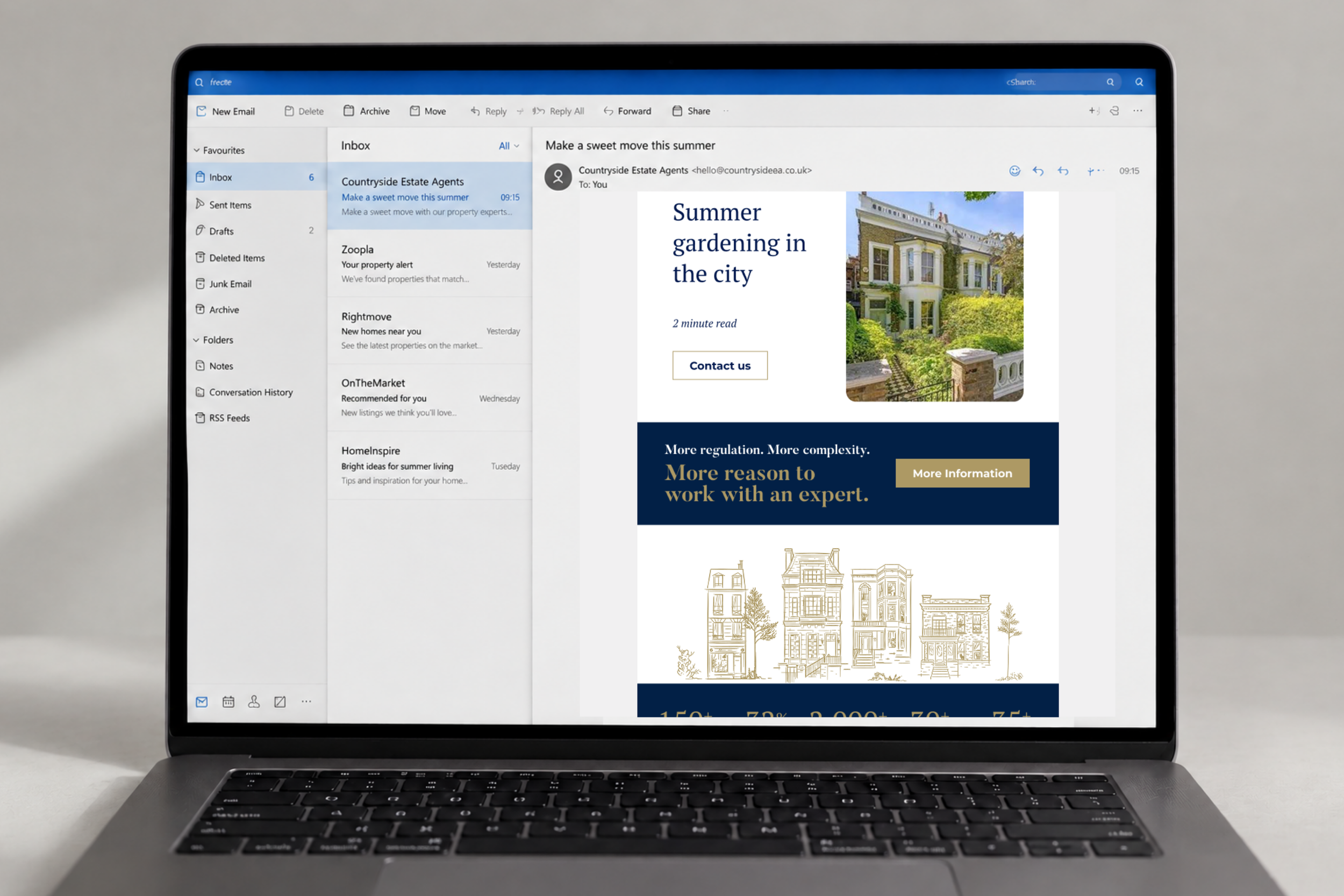Click the magnifier icon in the title bar corner

1139,82
